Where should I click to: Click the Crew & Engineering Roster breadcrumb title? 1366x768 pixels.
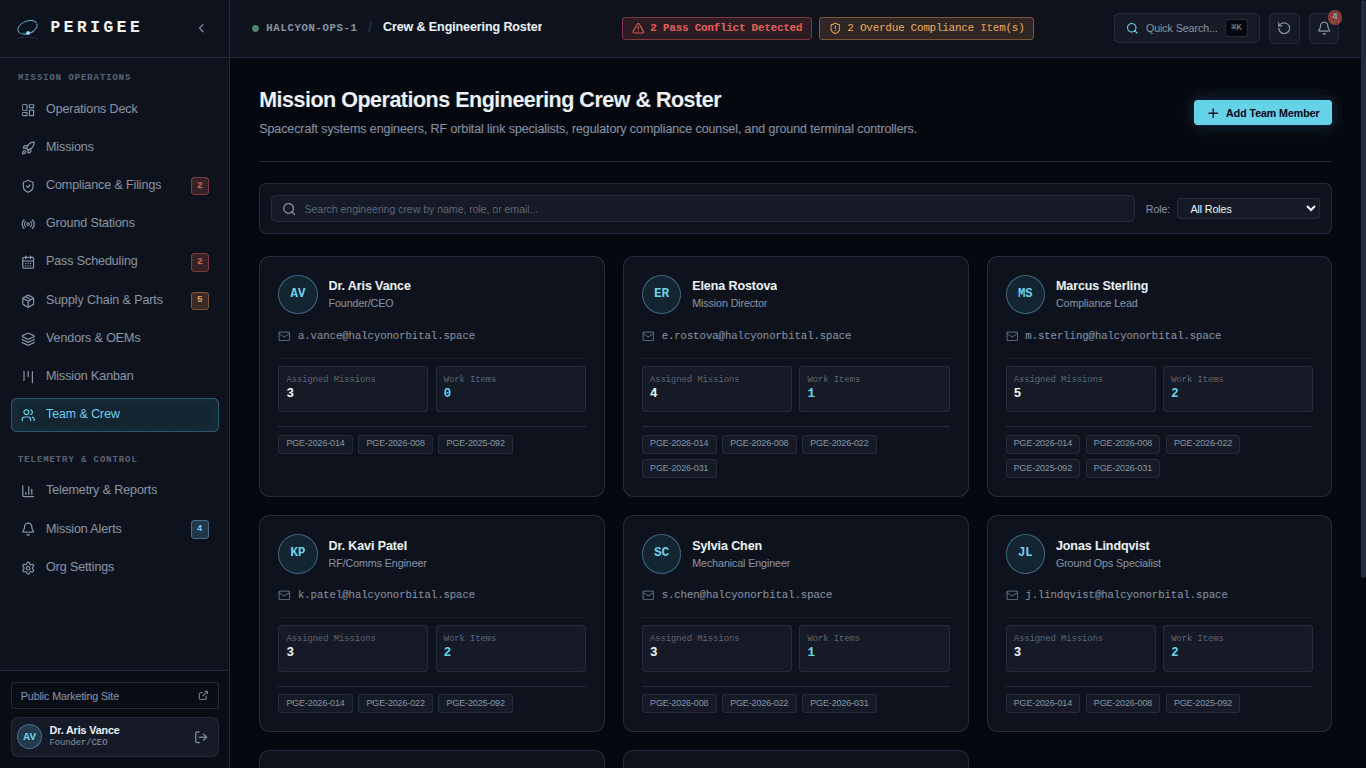point(463,27)
